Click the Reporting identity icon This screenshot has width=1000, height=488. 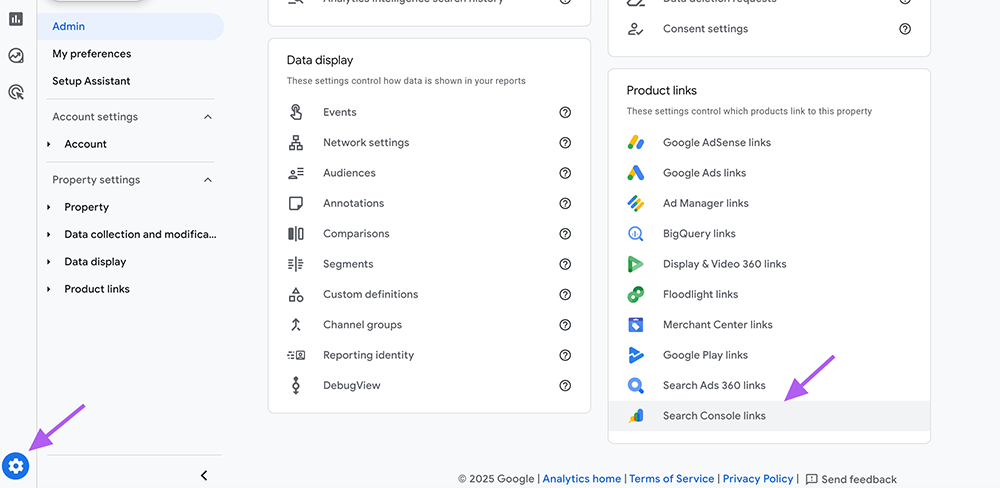coord(296,355)
